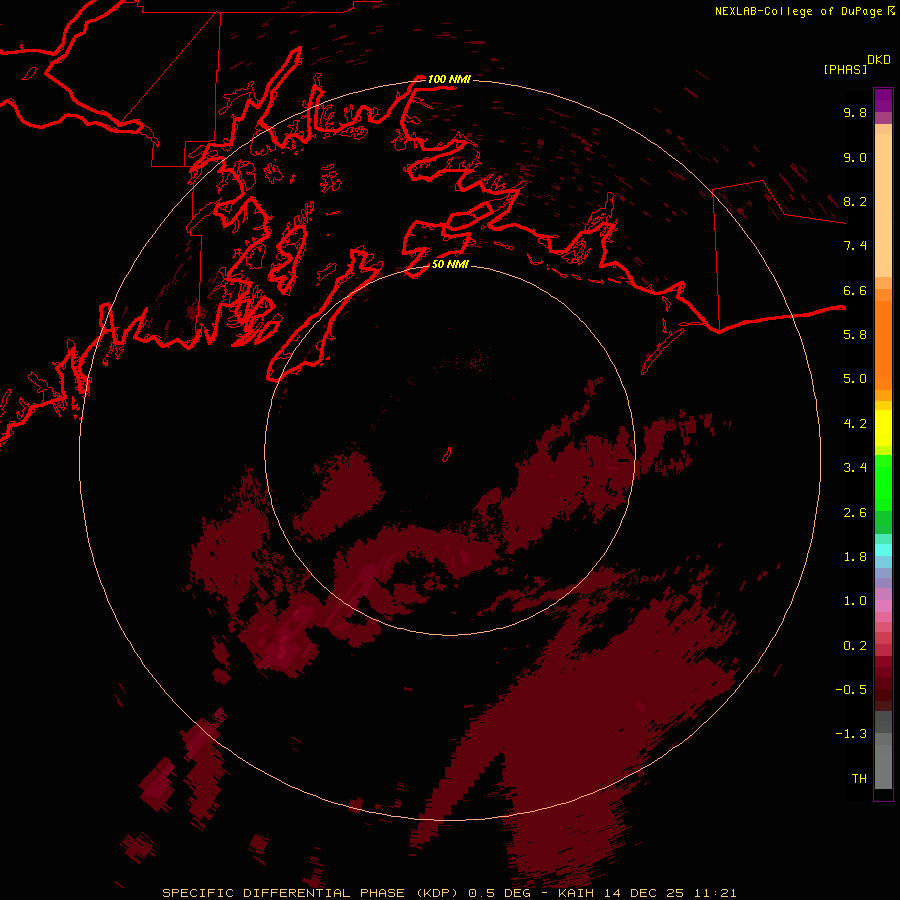Image resolution: width=900 pixels, height=900 pixels.
Task: Pick the orange segment of the color scale
Action: (883, 345)
